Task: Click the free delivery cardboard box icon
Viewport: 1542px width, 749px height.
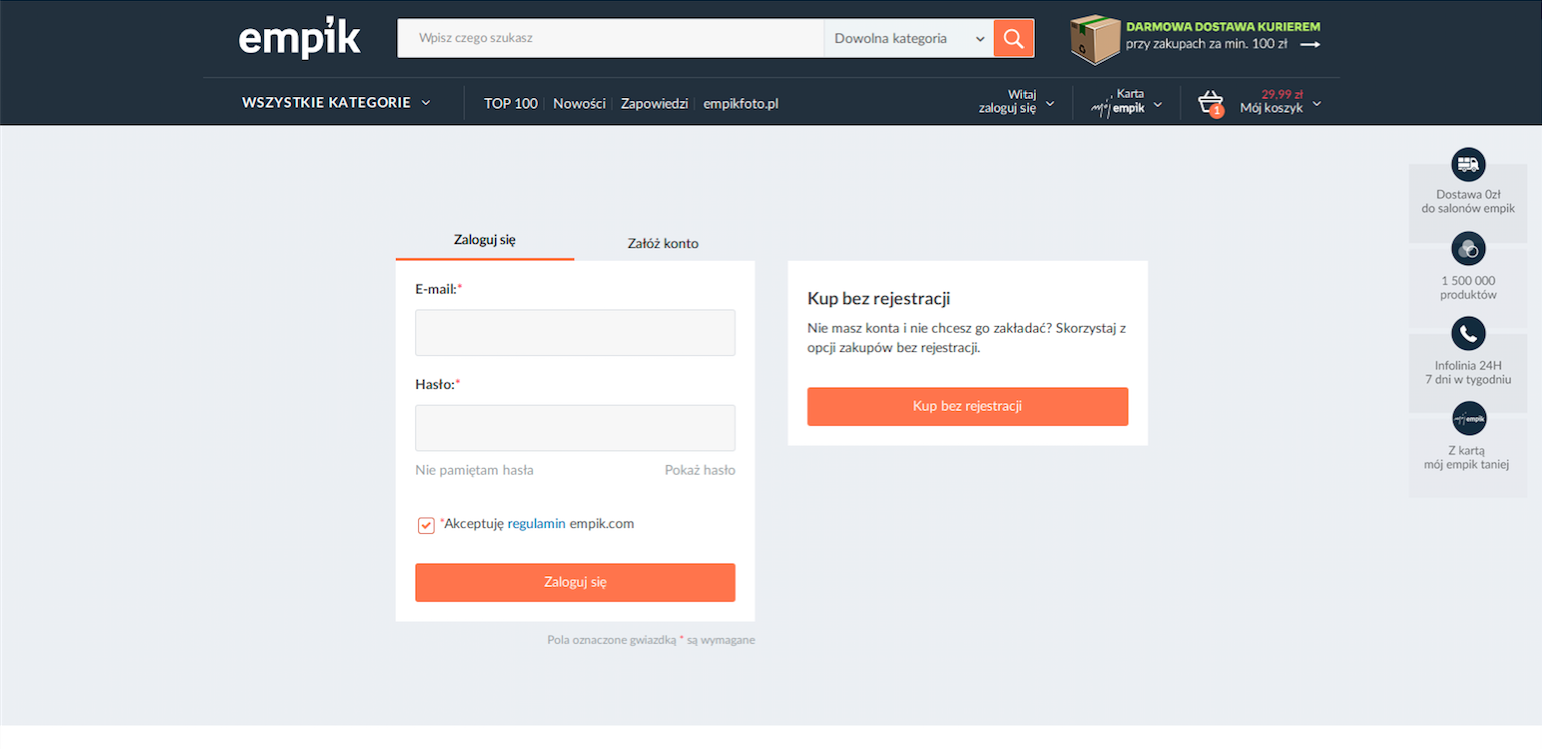Action: [x=1094, y=40]
